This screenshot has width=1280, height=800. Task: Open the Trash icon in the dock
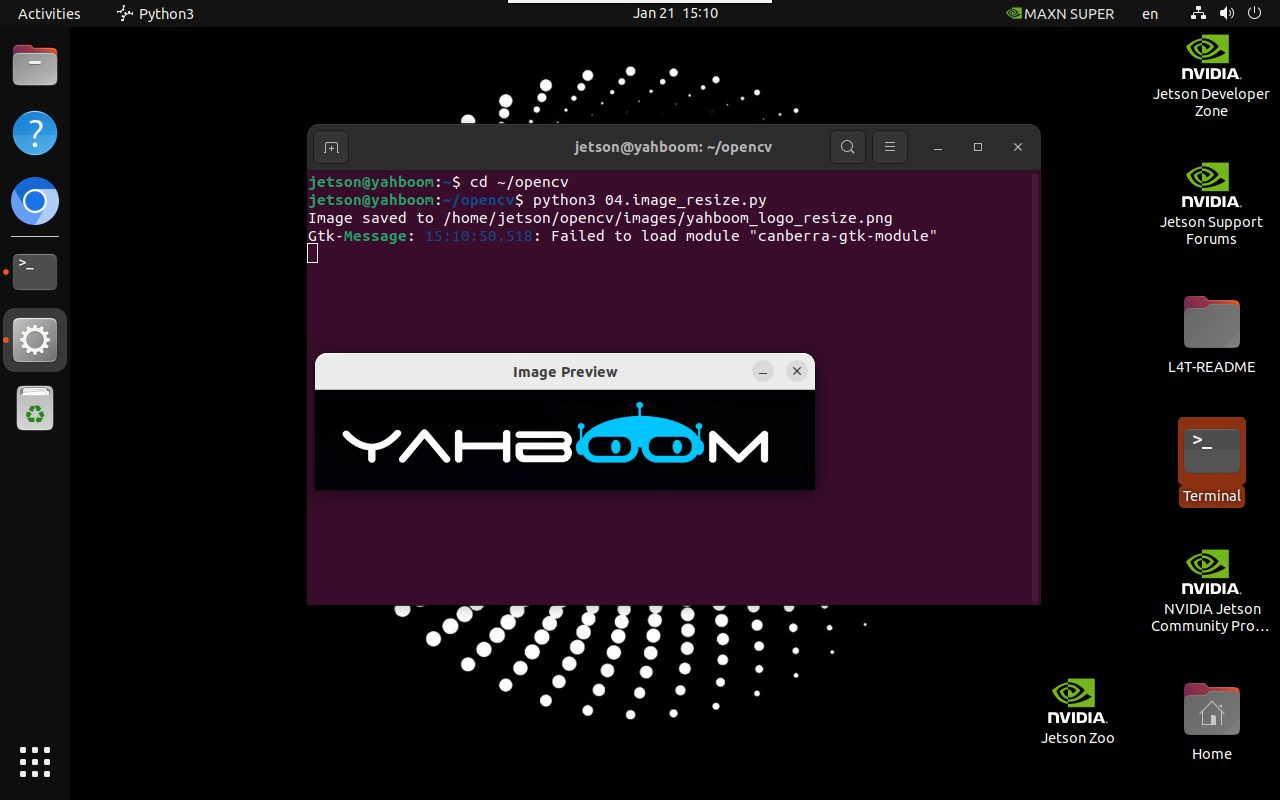click(35, 408)
